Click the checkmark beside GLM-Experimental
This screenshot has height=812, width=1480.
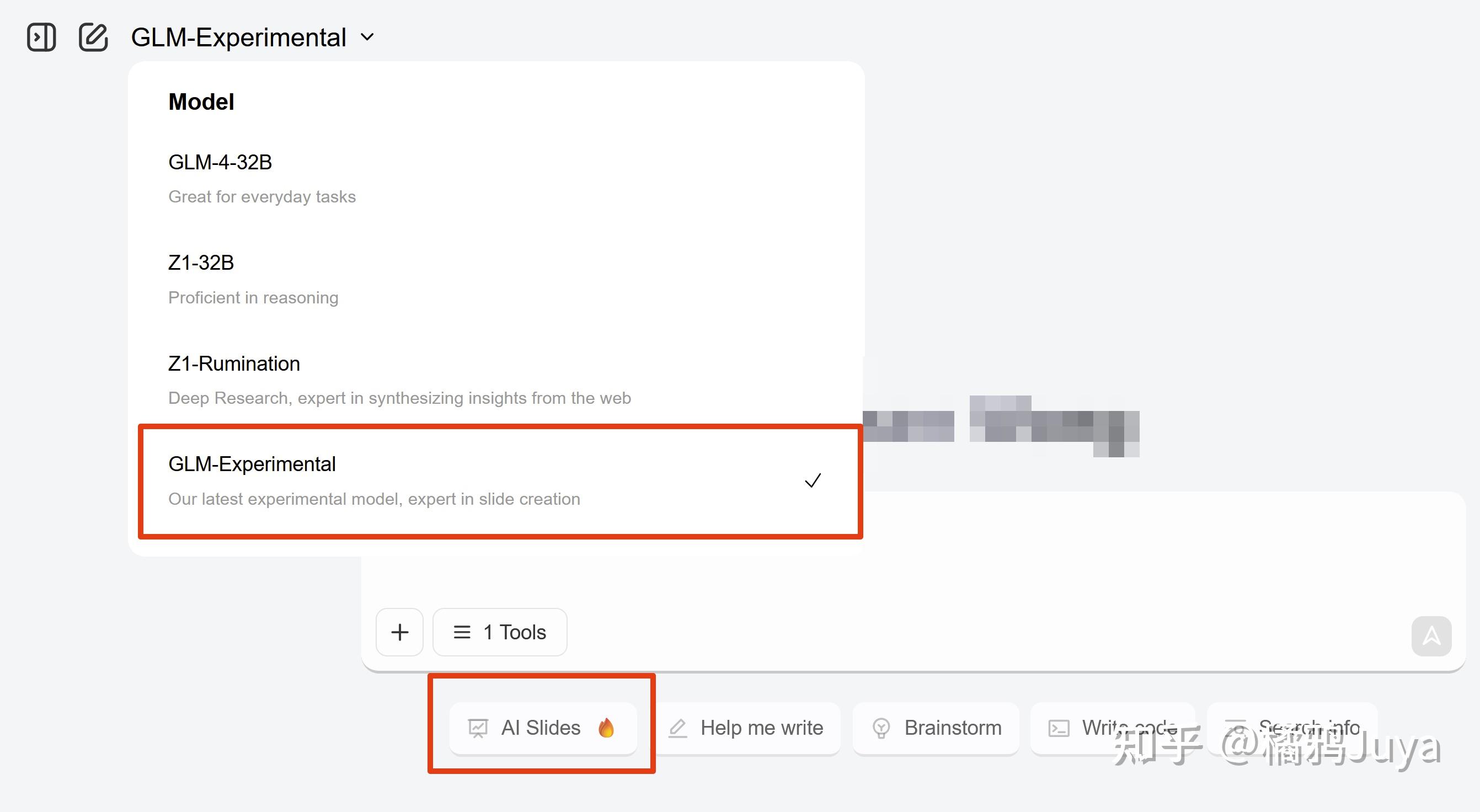coord(813,480)
